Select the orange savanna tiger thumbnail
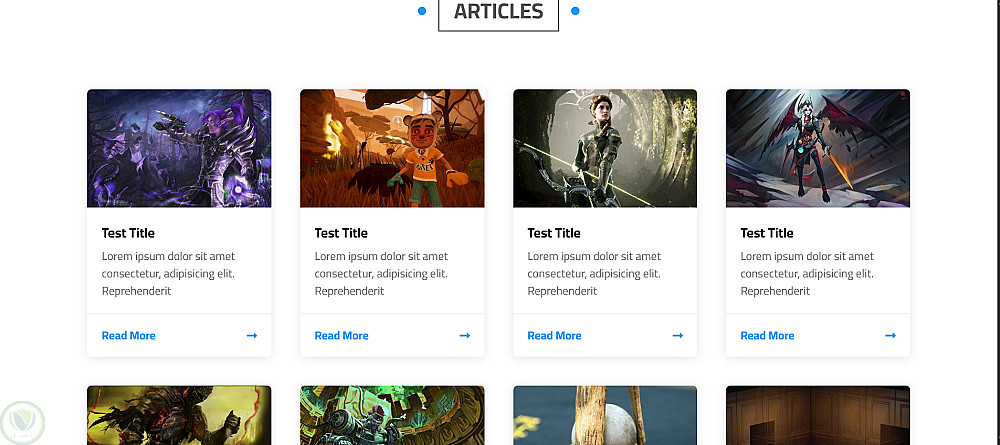 coord(392,148)
